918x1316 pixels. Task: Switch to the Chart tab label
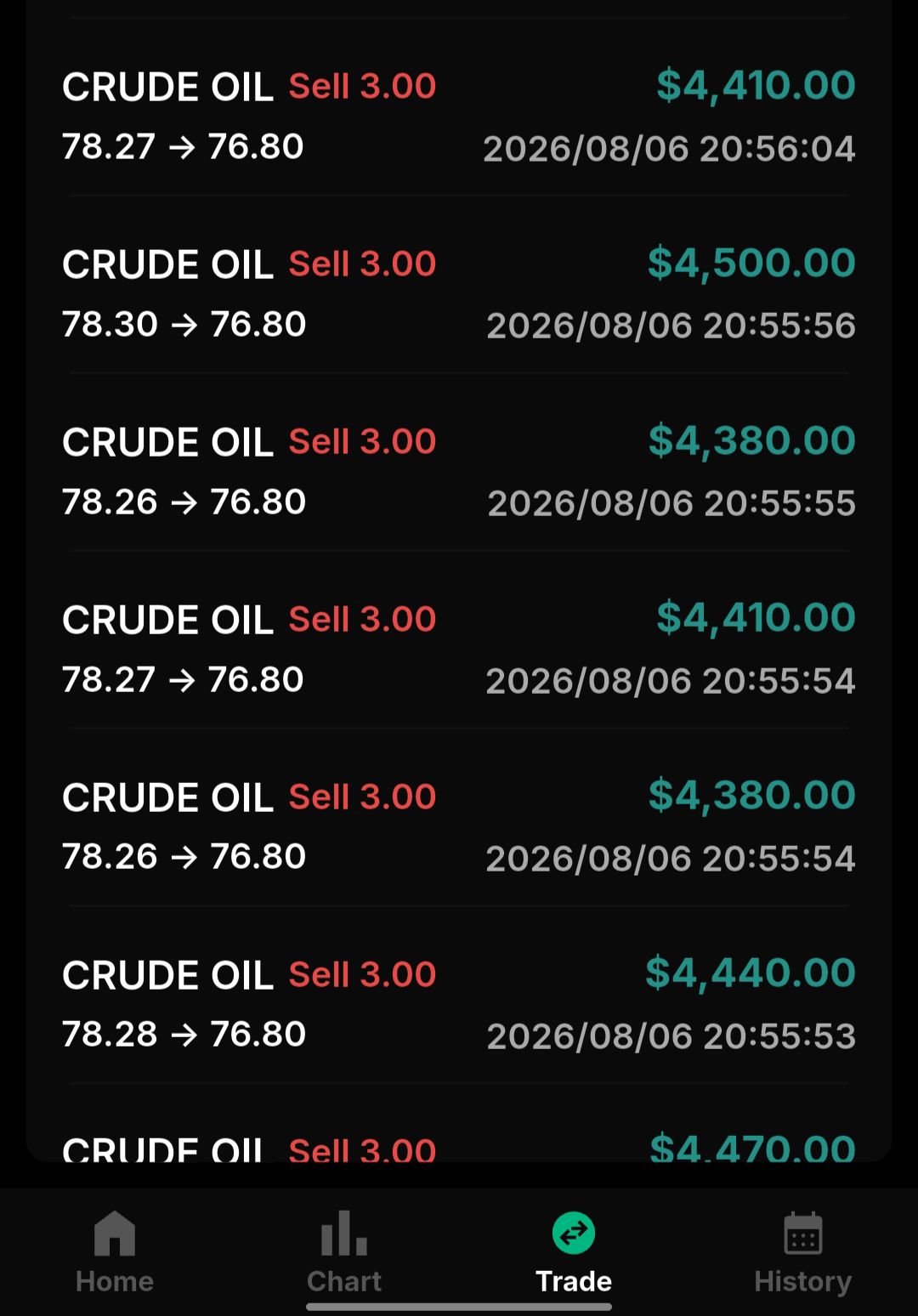coord(344,1281)
